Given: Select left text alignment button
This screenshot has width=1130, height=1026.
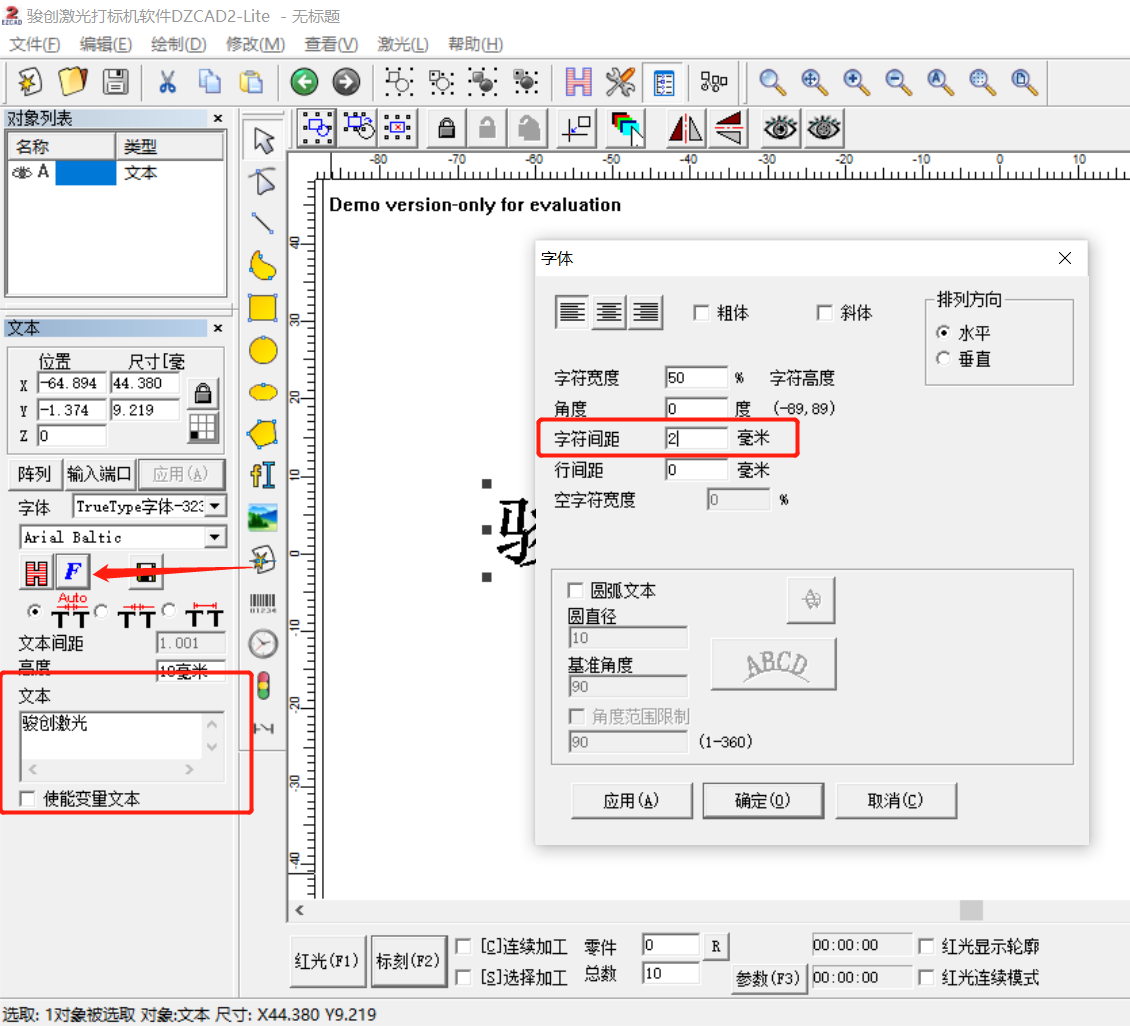Looking at the screenshot, I should tap(571, 312).
